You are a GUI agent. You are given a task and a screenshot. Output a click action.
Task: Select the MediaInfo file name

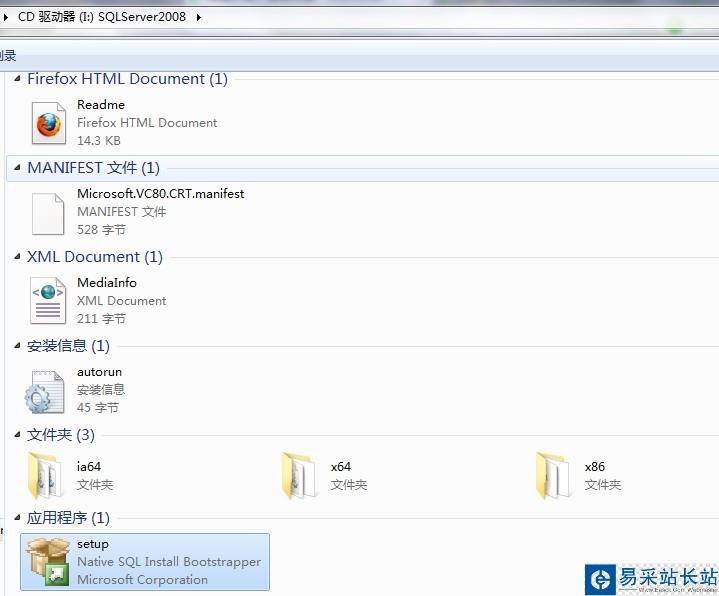(x=107, y=282)
